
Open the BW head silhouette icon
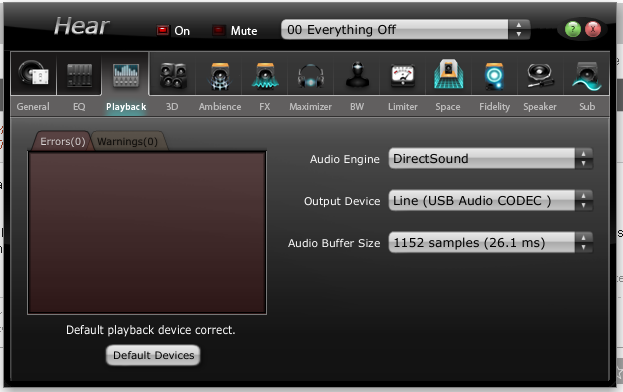357,75
